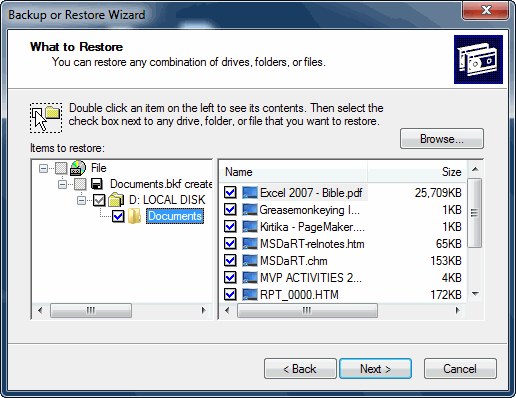The image size is (516, 398).
Task: Click the backup tape wizard icon in header
Action: tap(478, 59)
